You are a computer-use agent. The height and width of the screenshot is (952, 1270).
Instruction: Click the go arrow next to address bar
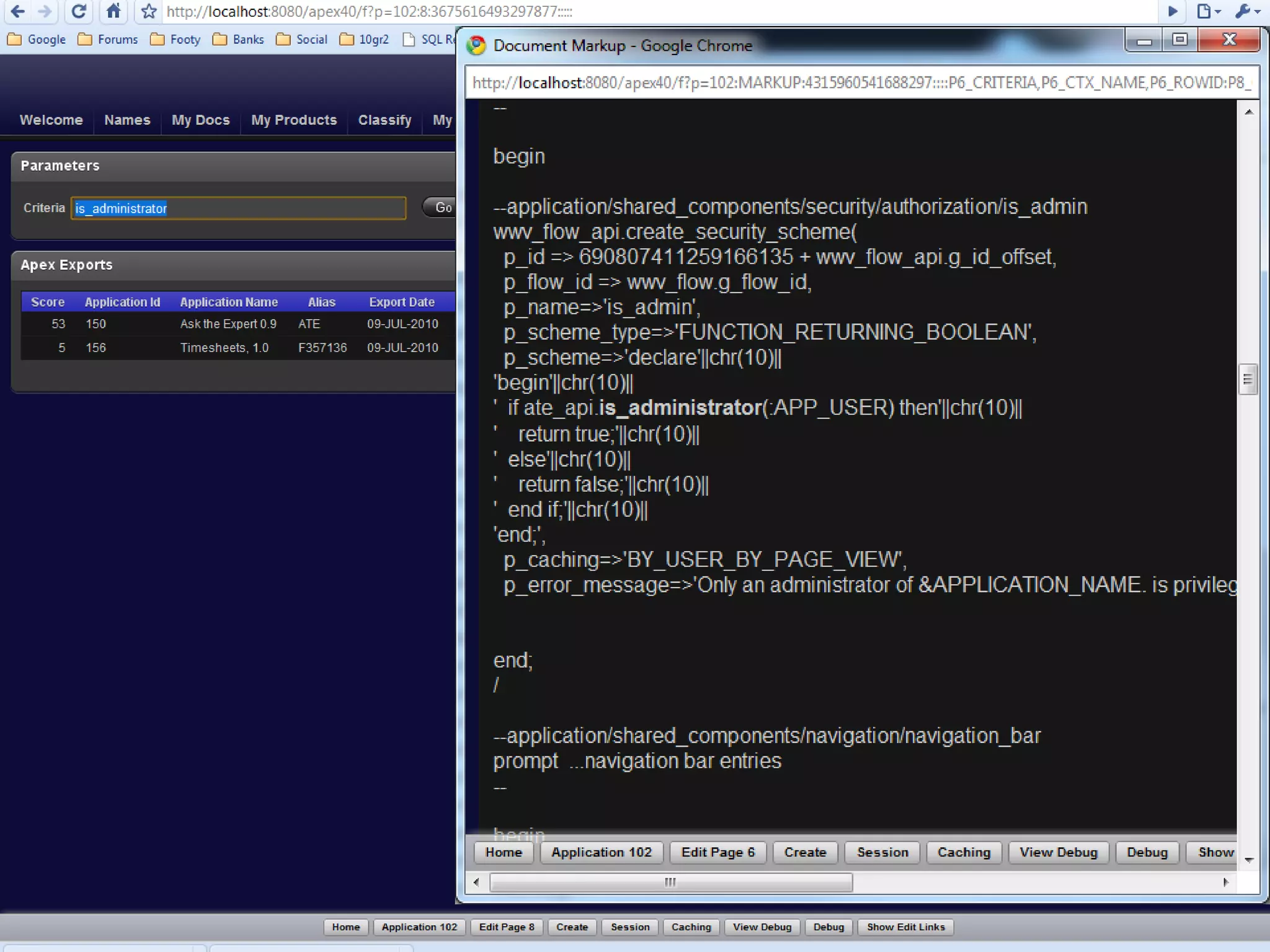[x=1172, y=11]
